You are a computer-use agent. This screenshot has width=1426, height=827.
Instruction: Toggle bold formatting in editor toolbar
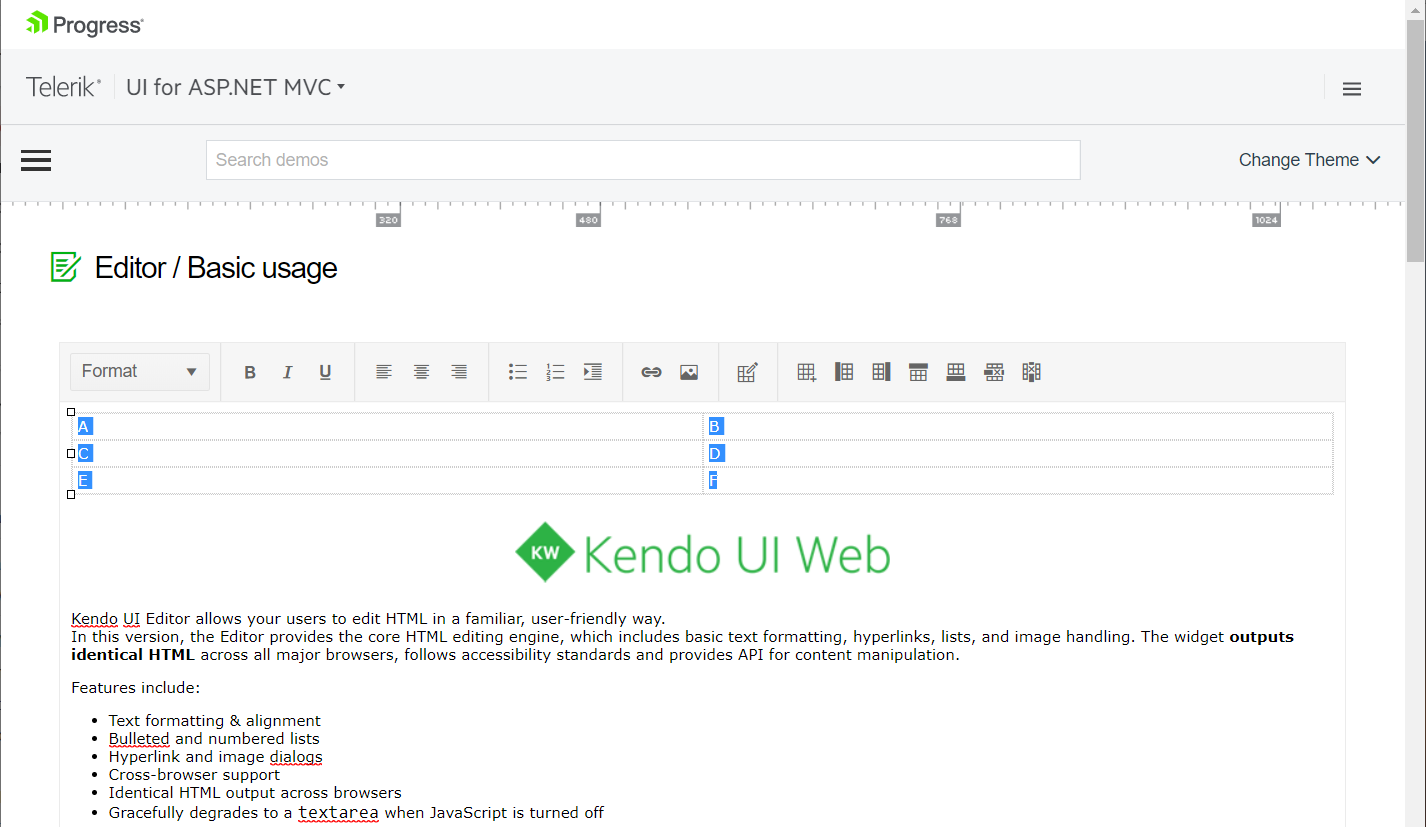coord(250,372)
